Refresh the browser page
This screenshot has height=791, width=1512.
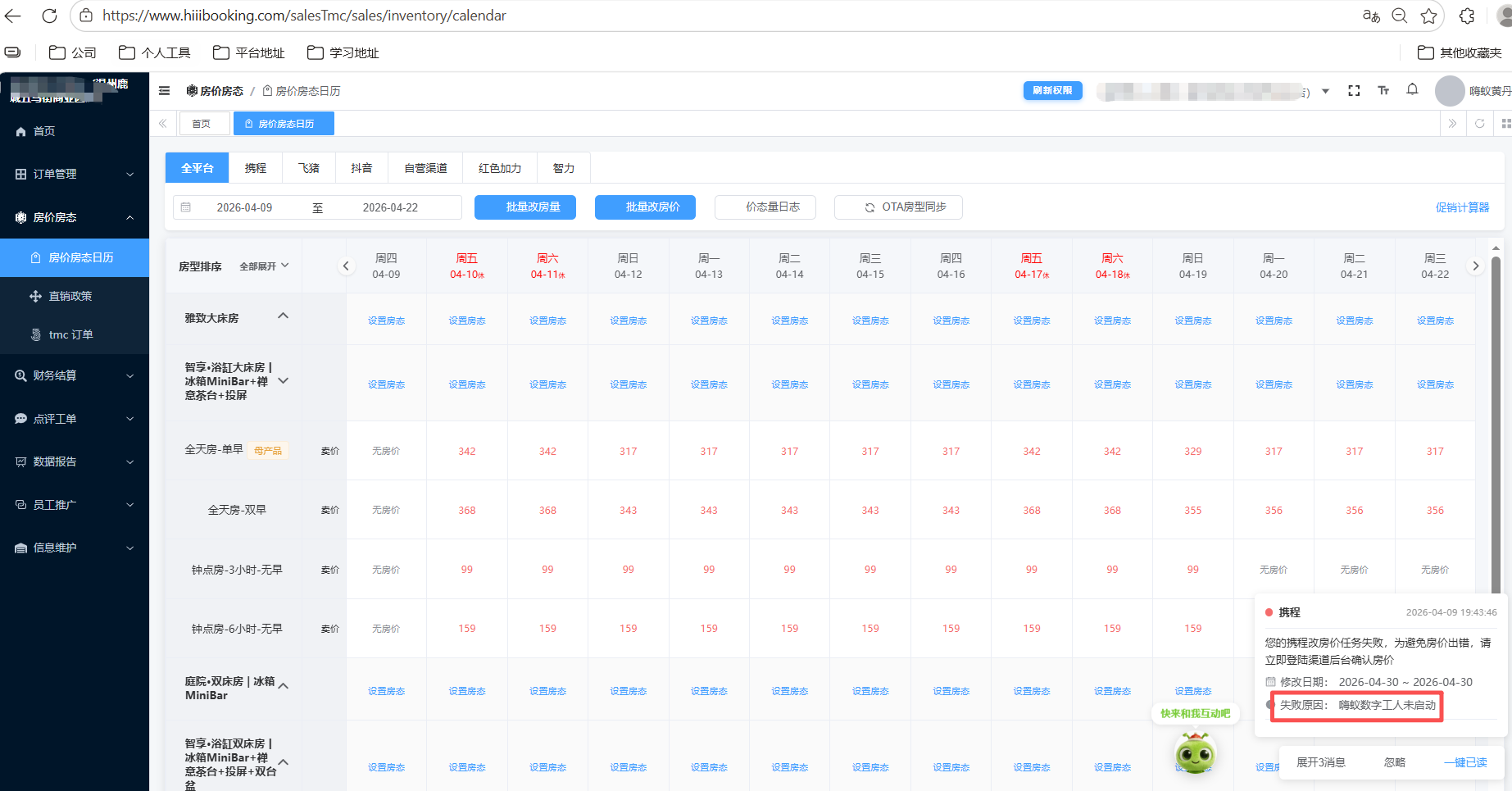point(49,16)
